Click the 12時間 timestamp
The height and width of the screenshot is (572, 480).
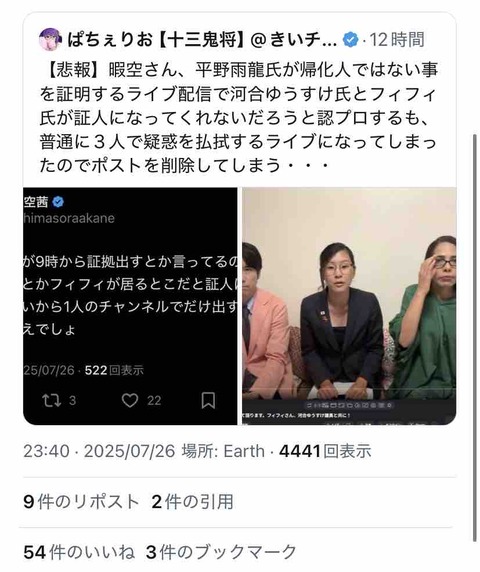[397, 40]
